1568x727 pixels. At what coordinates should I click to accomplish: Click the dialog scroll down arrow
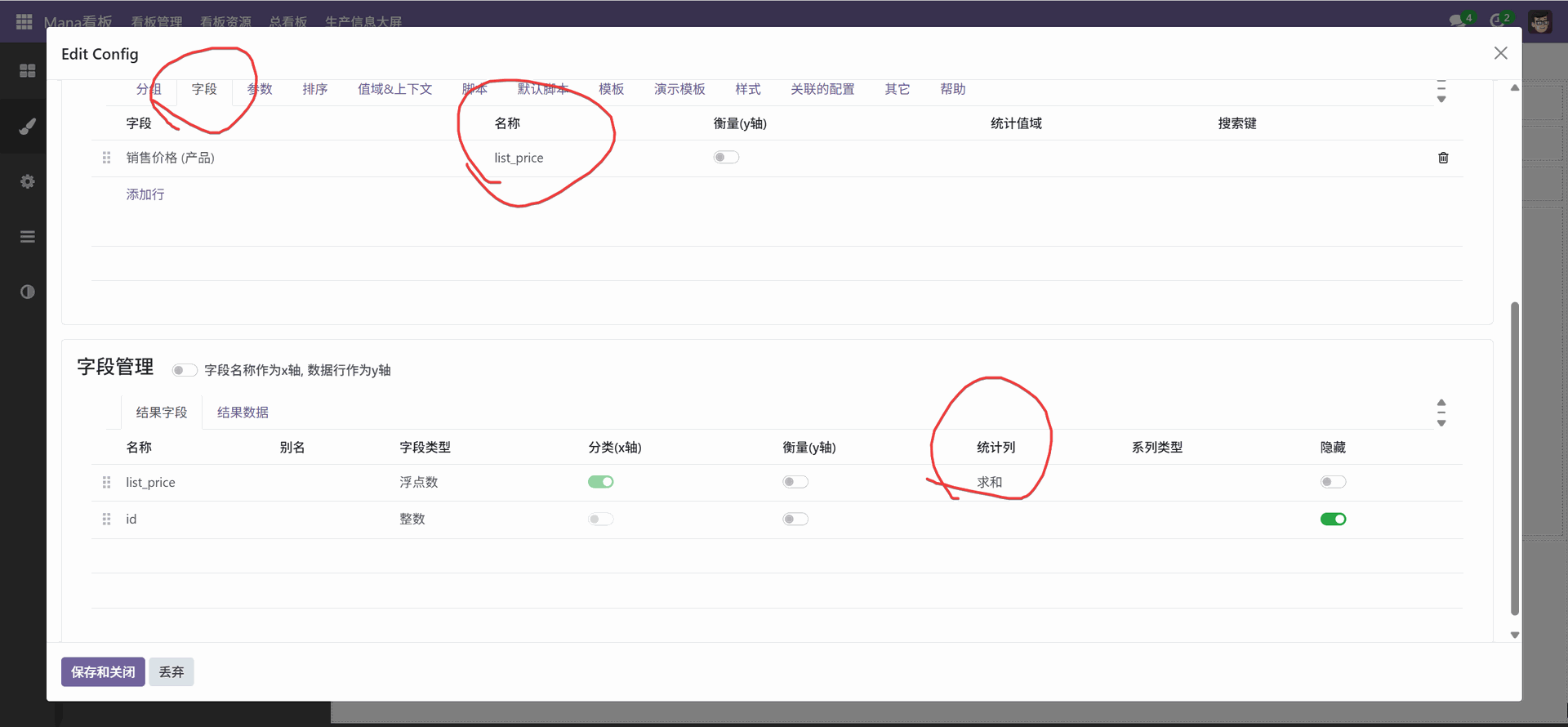click(x=1515, y=635)
